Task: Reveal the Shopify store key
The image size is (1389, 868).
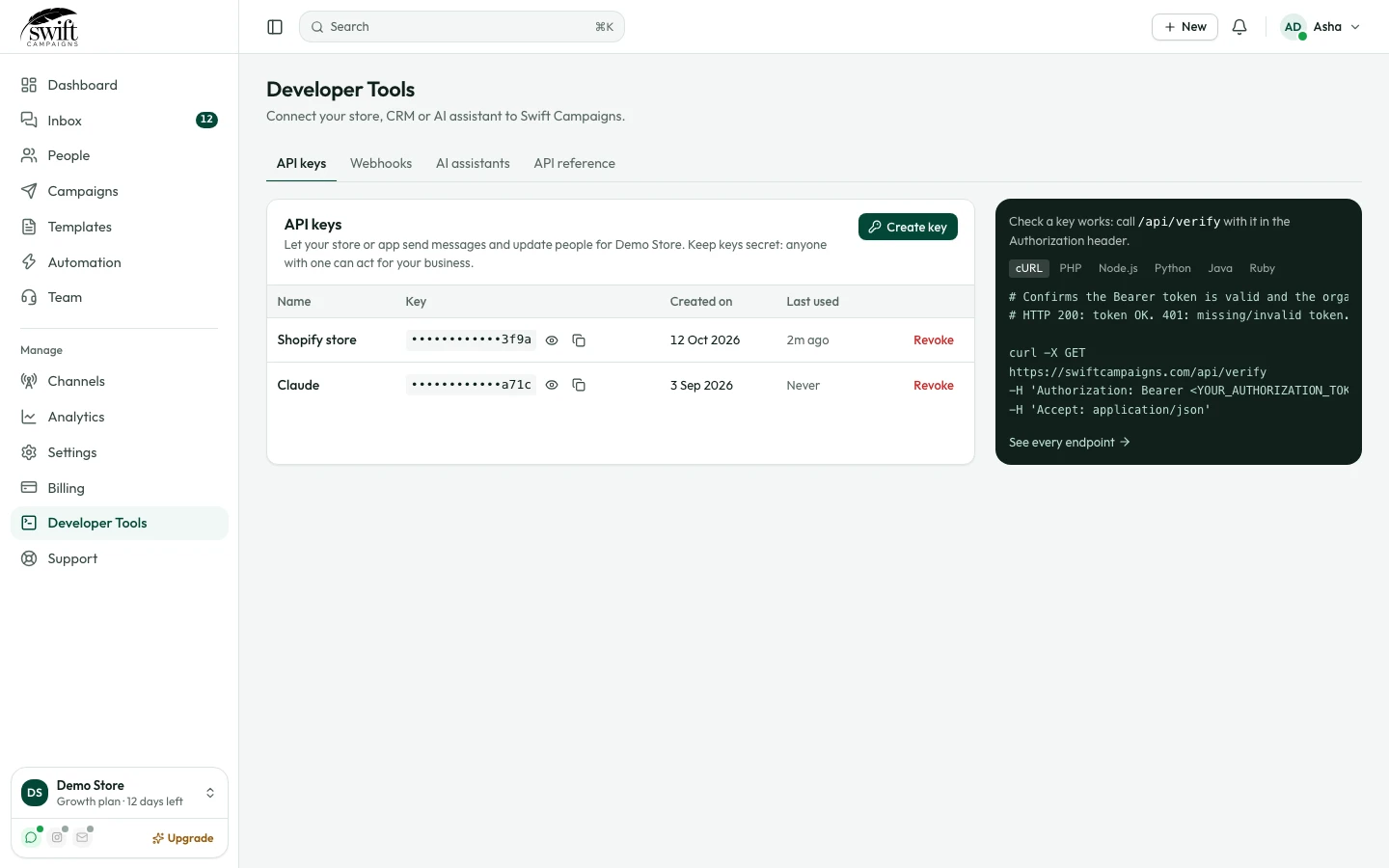Action: (x=552, y=340)
